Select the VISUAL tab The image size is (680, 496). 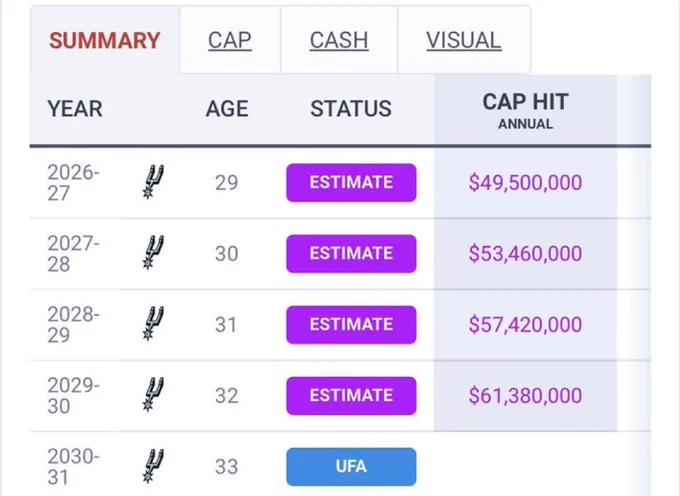(x=464, y=40)
